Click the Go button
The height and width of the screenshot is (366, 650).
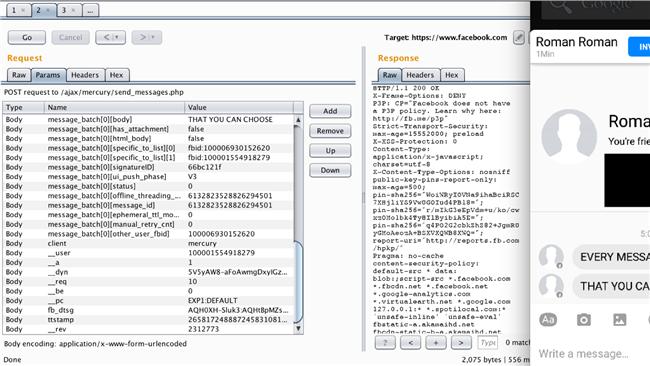pos(27,37)
